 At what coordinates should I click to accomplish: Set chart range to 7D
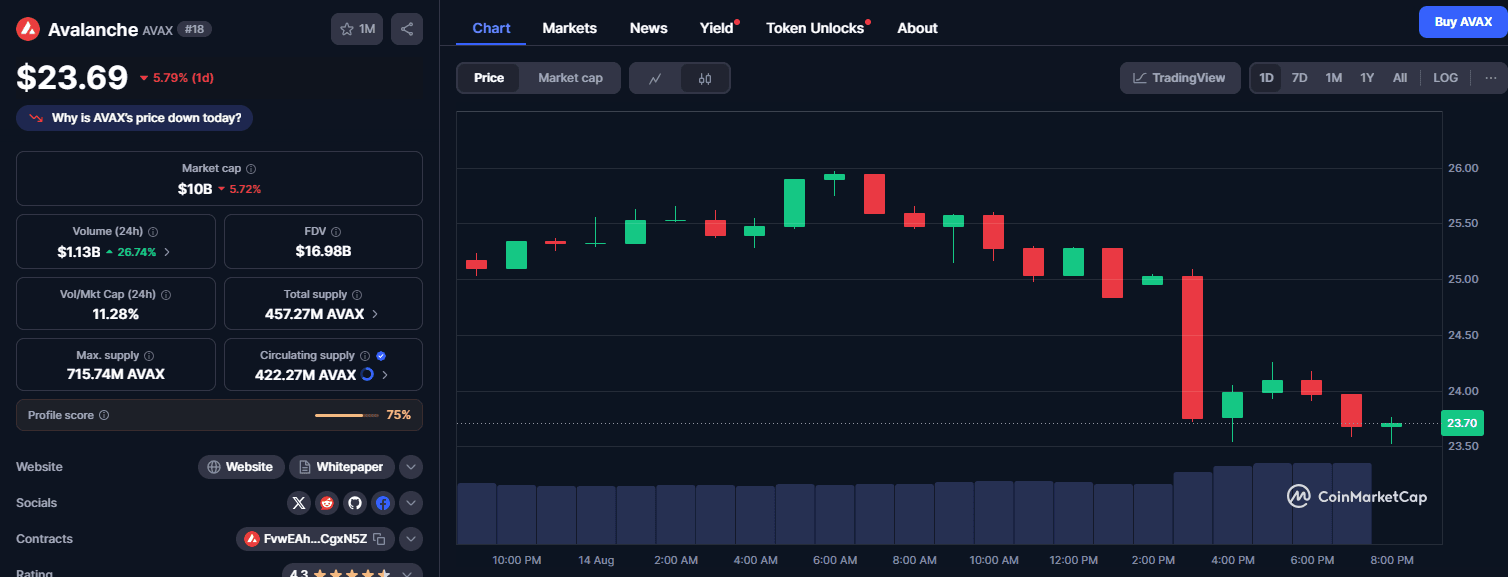pyautogui.click(x=1300, y=78)
